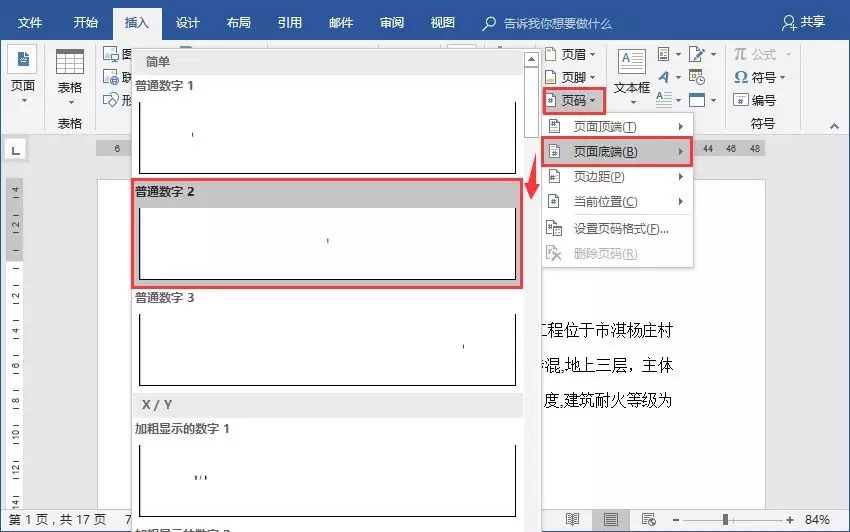The image size is (850, 532).
Task: Click the 文本框 (Text Box) icon
Action: 632,62
